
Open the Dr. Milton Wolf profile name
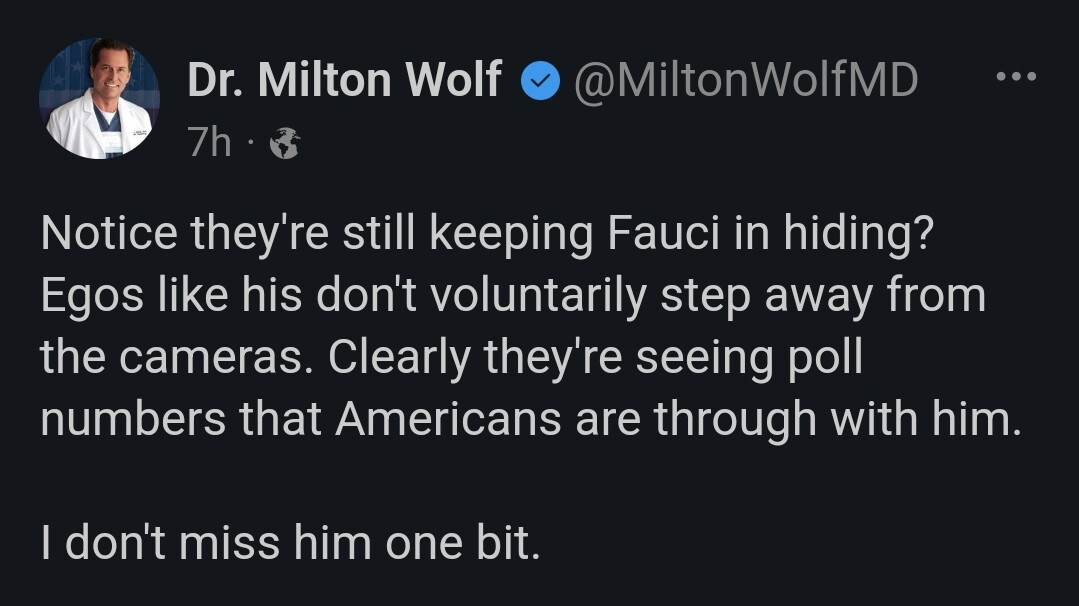click(344, 80)
